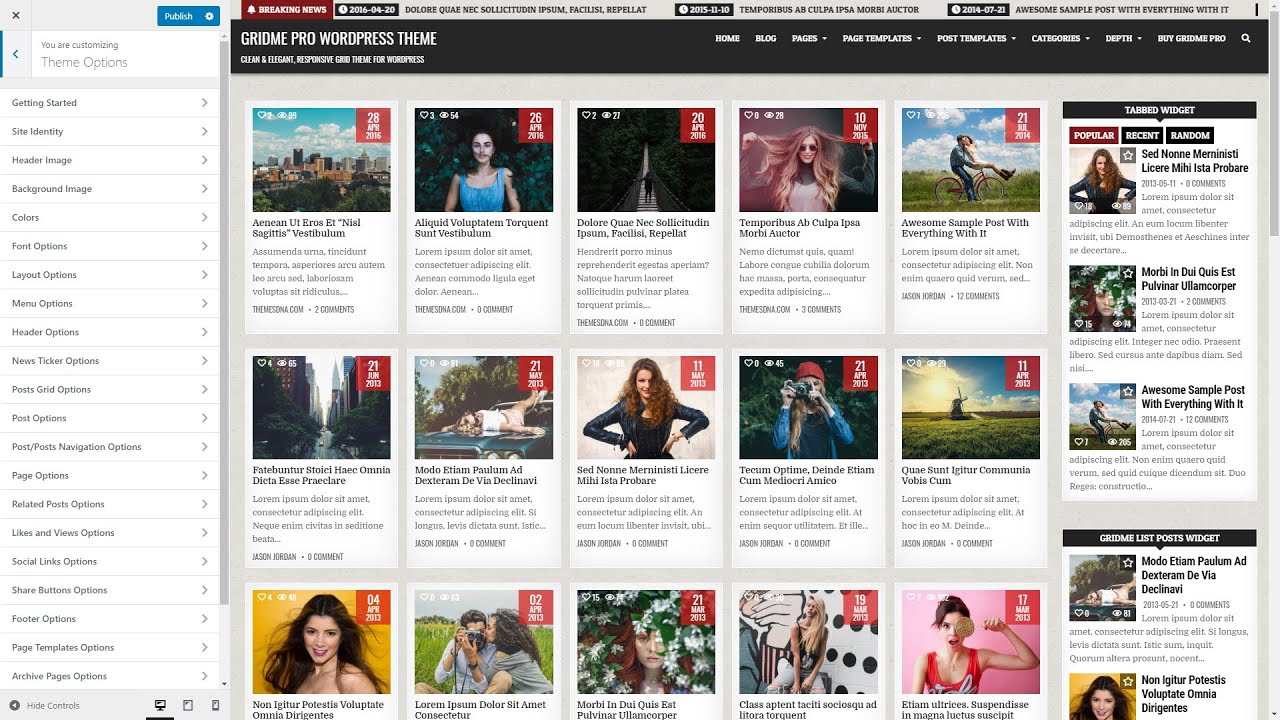Click heart icon on Tecum Optime camera post
Image resolution: width=1280 pixels, height=720 pixels.
click(748, 363)
